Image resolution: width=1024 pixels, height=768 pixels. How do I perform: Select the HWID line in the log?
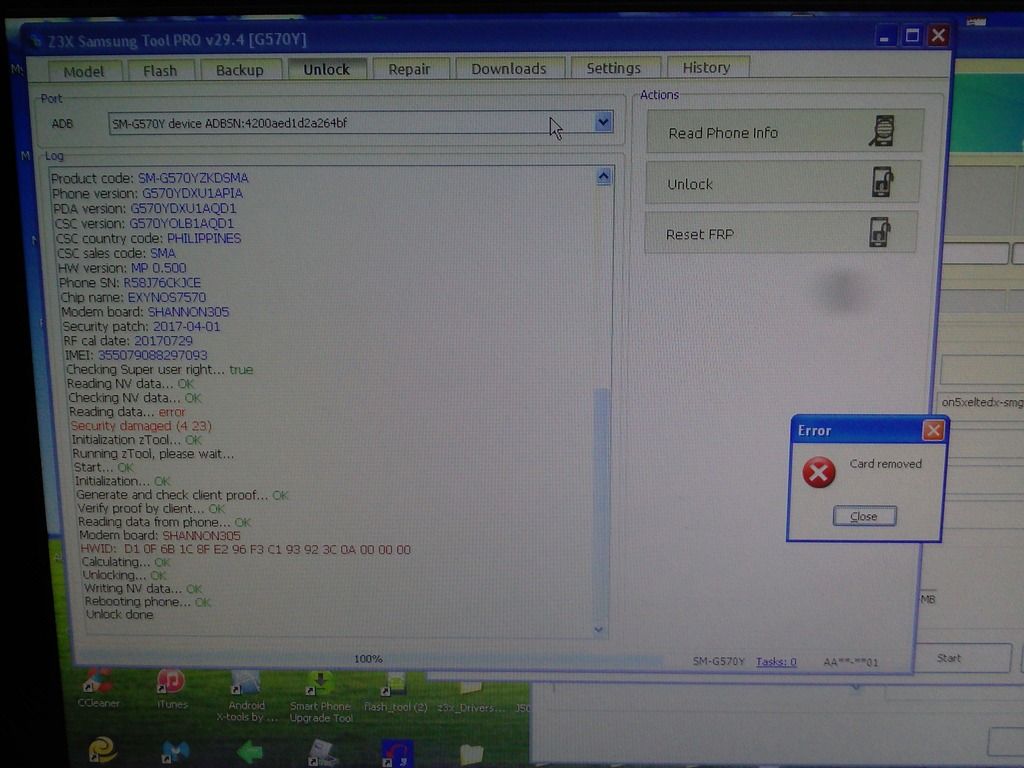[x=246, y=549]
